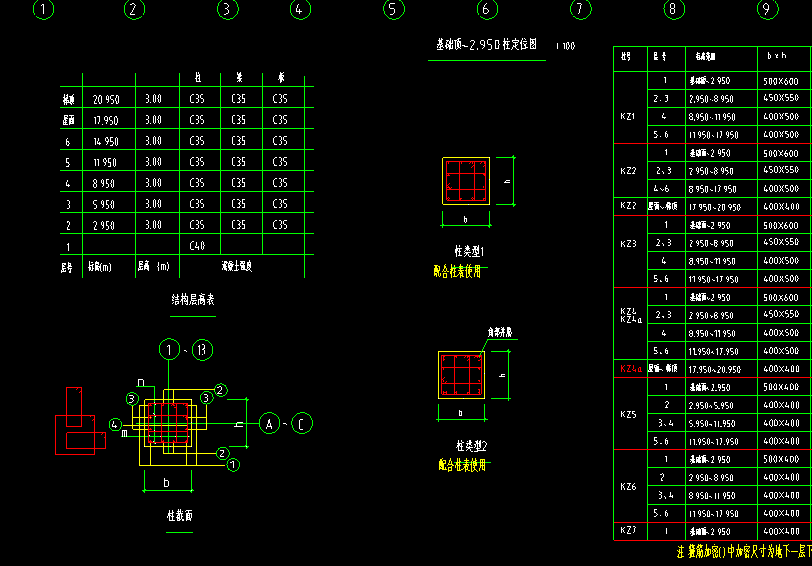Viewport: 812px width, 566px height.
Task: Pick top grid axis bubble 8
Action: [674, 9]
